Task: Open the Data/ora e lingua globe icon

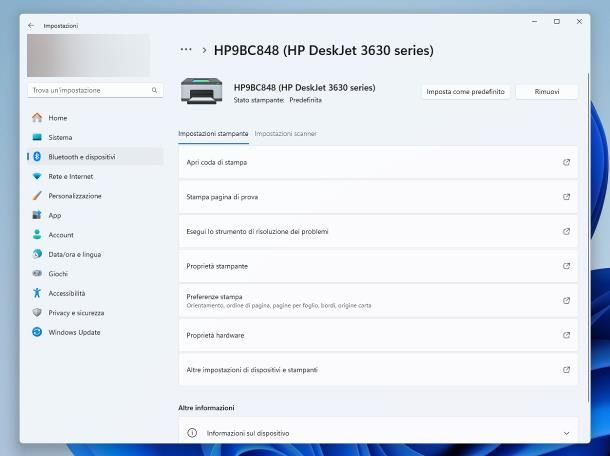Action: (x=37, y=254)
